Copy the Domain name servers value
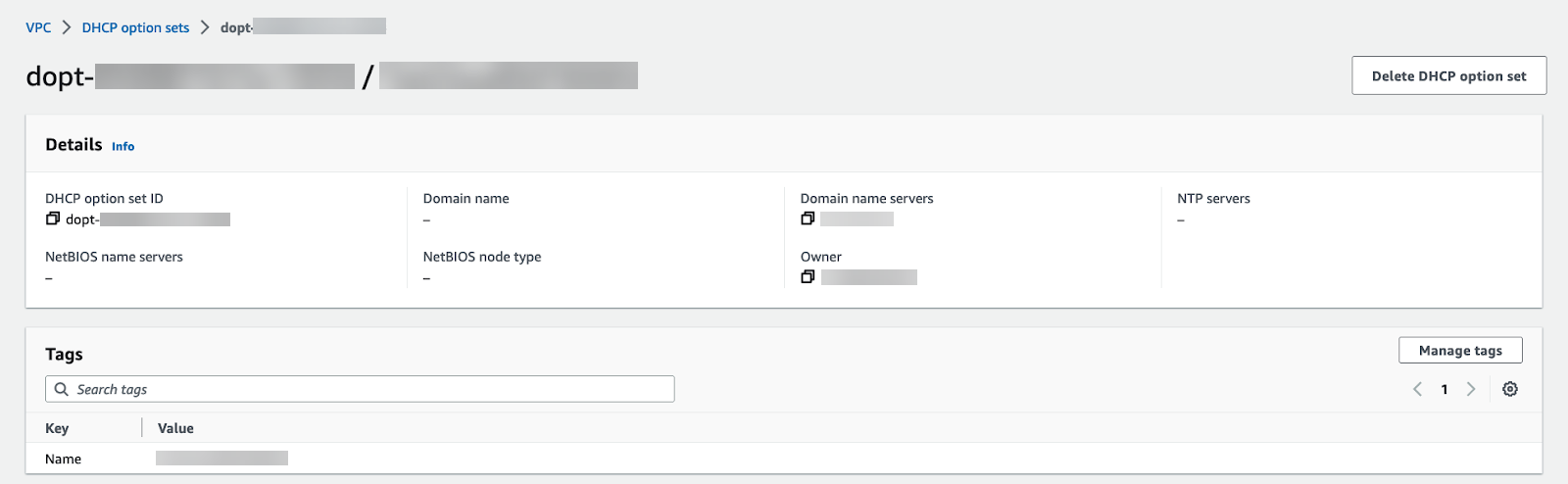The height and width of the screenshot is (484, 1568). point(808,219)
